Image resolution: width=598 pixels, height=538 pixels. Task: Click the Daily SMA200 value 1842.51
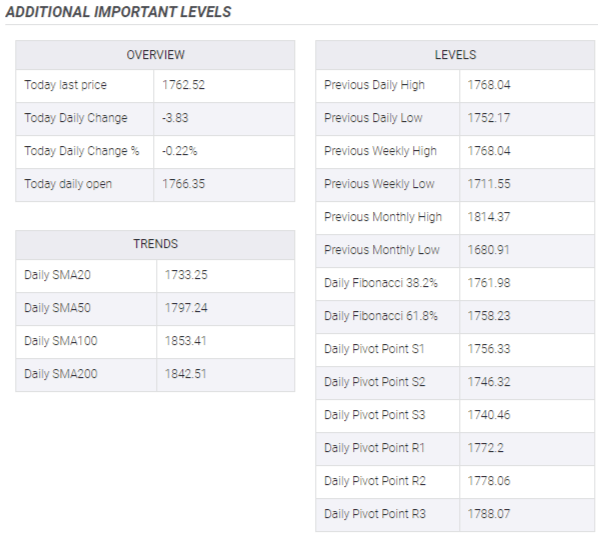pos(185,374)
